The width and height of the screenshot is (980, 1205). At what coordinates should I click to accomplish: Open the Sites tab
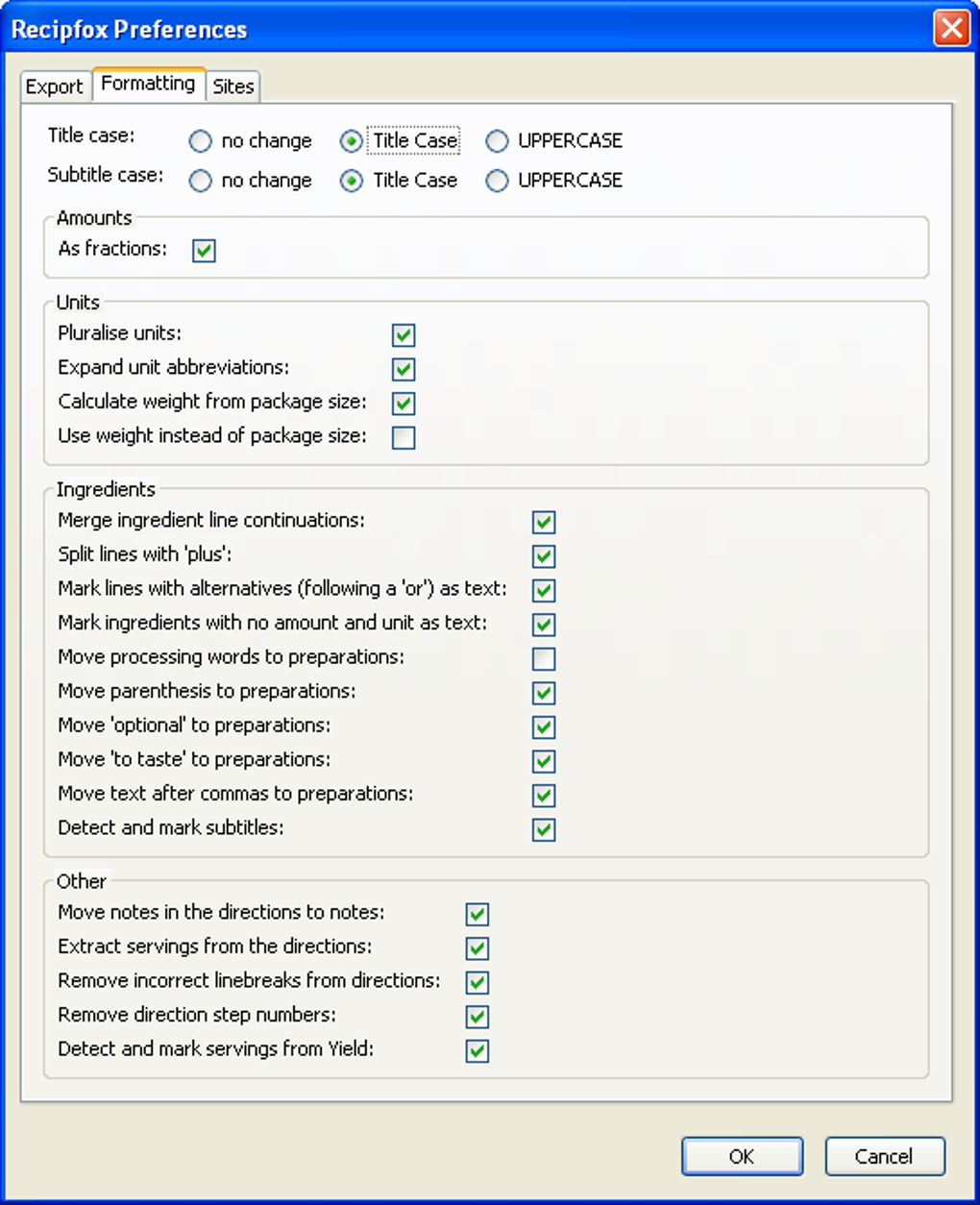coord(233,86)
